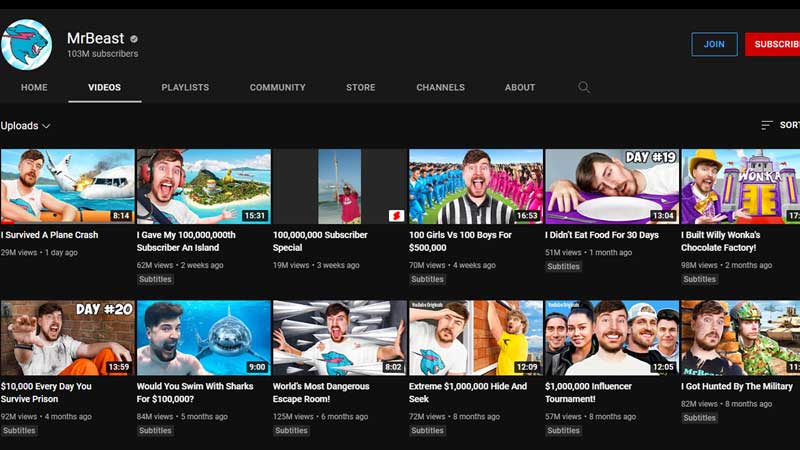Click the MrBeast channel name
The height and width of the screenshot is (450, 800).
point(95,38)
